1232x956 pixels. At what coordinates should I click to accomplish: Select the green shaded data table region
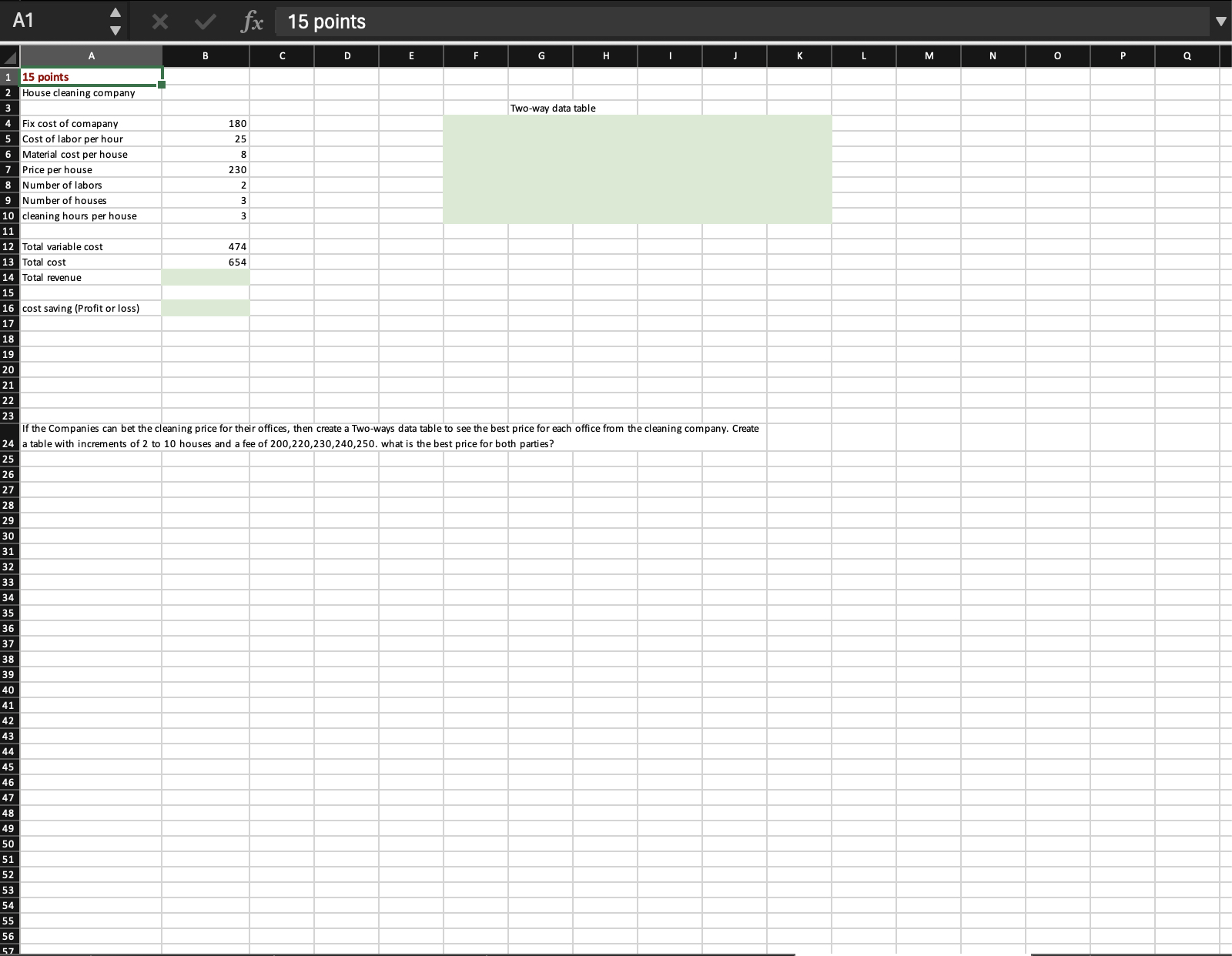point(638,169)
